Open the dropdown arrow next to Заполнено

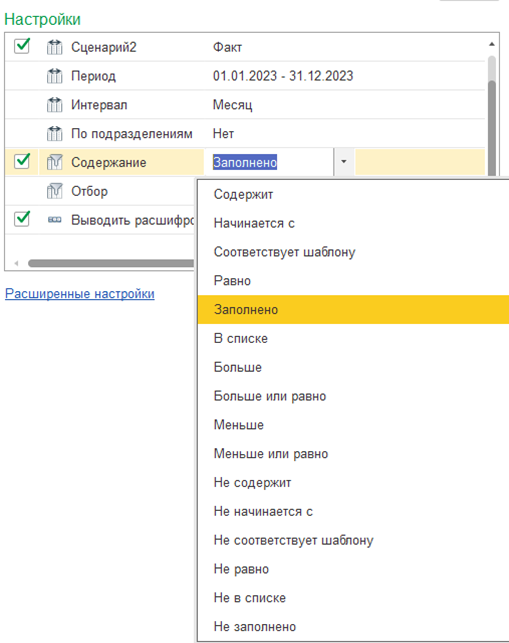tap(344, 162)
